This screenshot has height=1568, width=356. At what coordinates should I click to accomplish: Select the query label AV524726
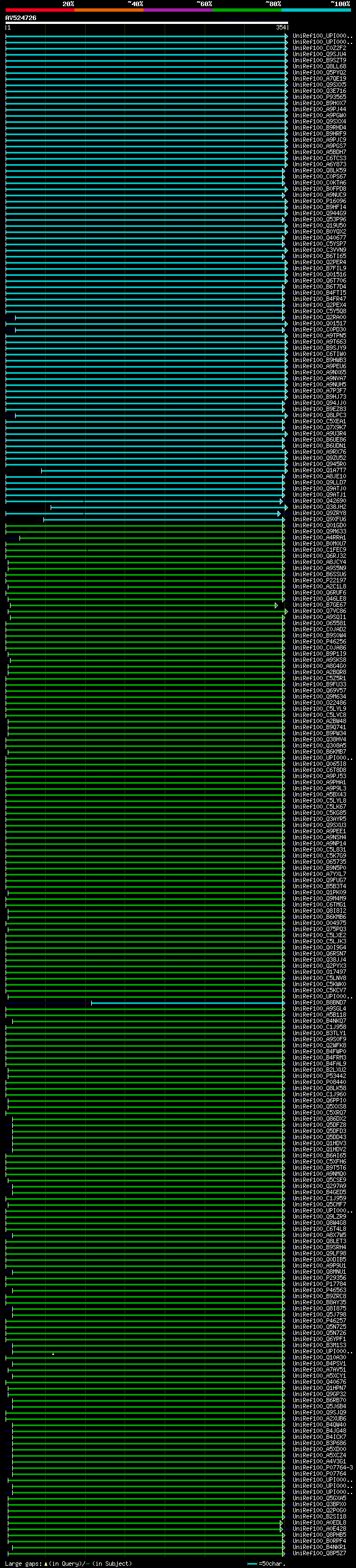21,18
